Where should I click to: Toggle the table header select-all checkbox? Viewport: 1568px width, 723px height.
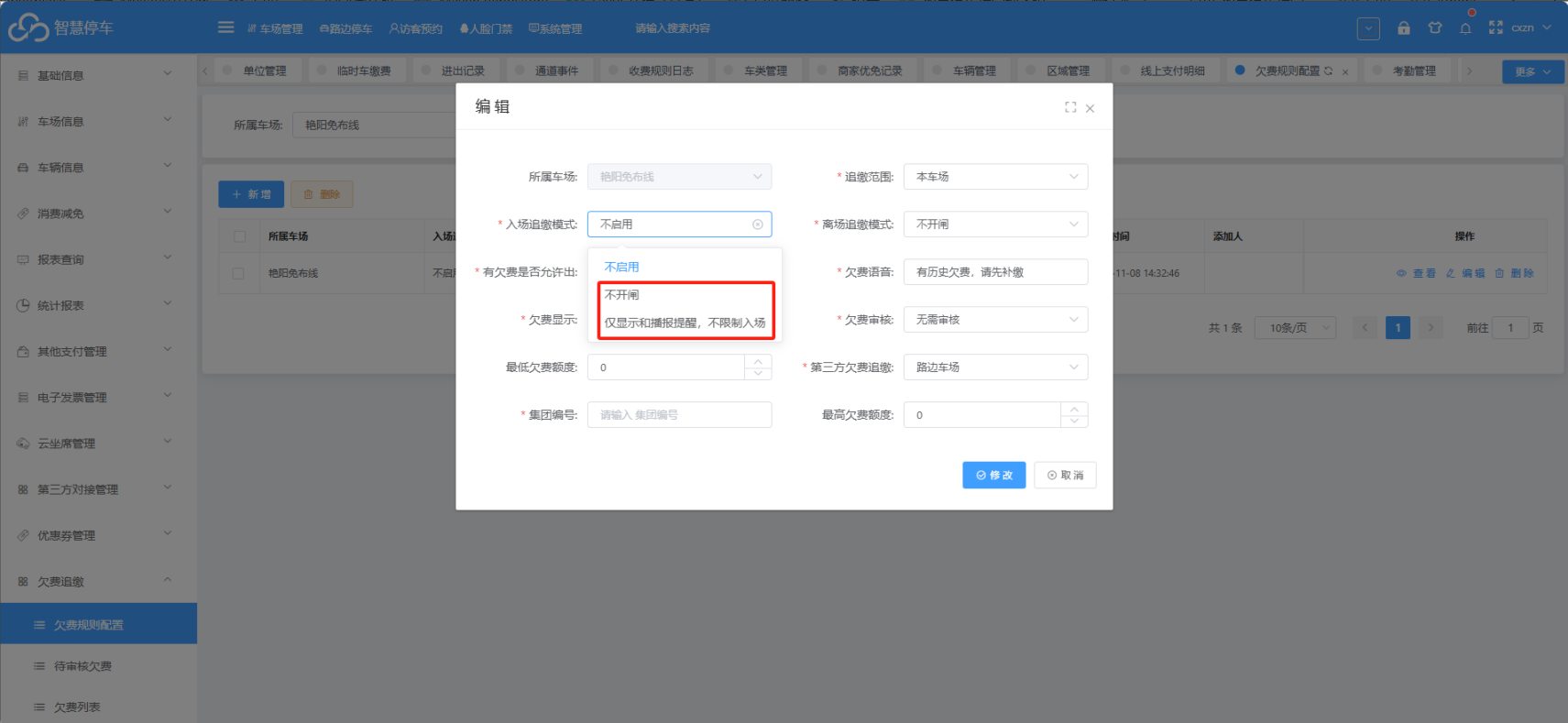tap(239, 236)
